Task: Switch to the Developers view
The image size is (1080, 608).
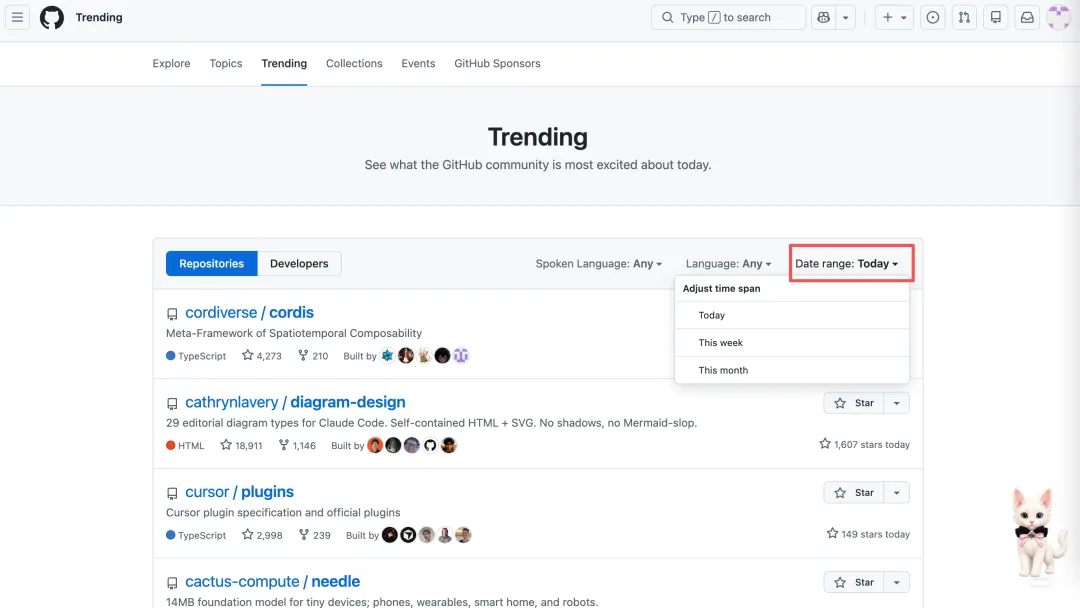Action: [299, 264]
